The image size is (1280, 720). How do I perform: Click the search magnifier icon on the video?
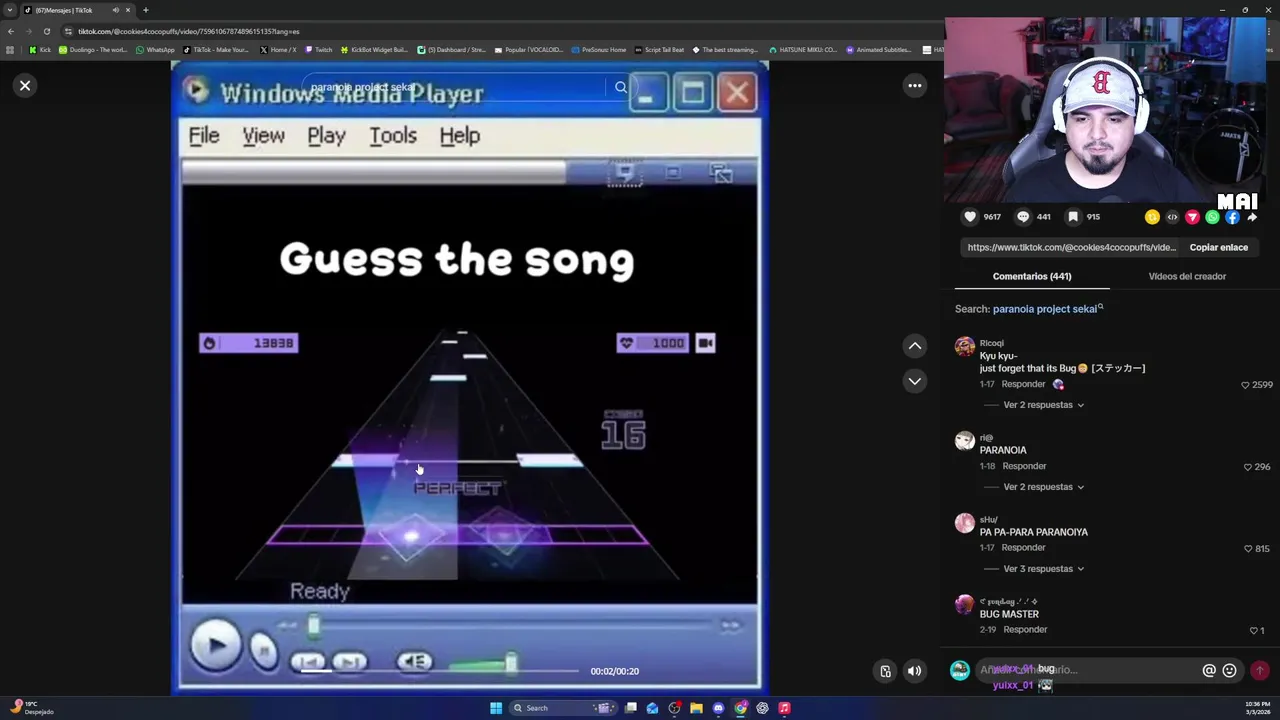point(620,88)
